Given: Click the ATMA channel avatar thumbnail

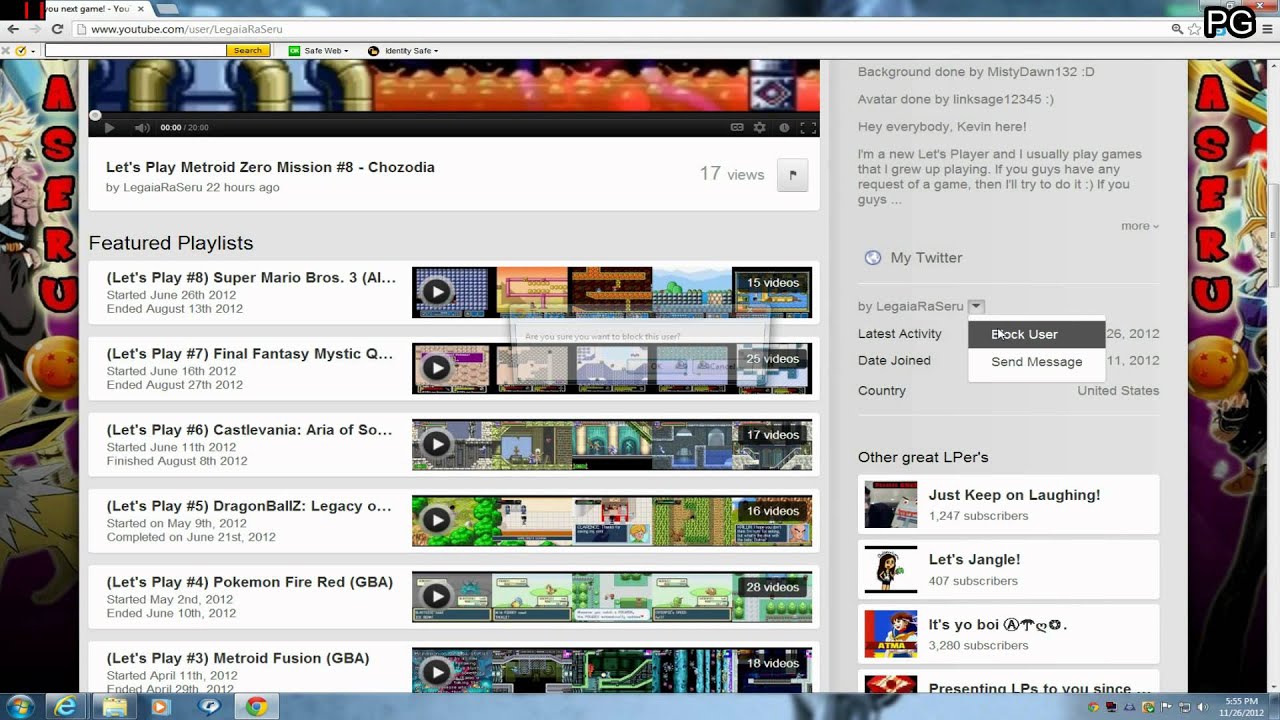Looking at the screenshot, I should click(890, 634).
